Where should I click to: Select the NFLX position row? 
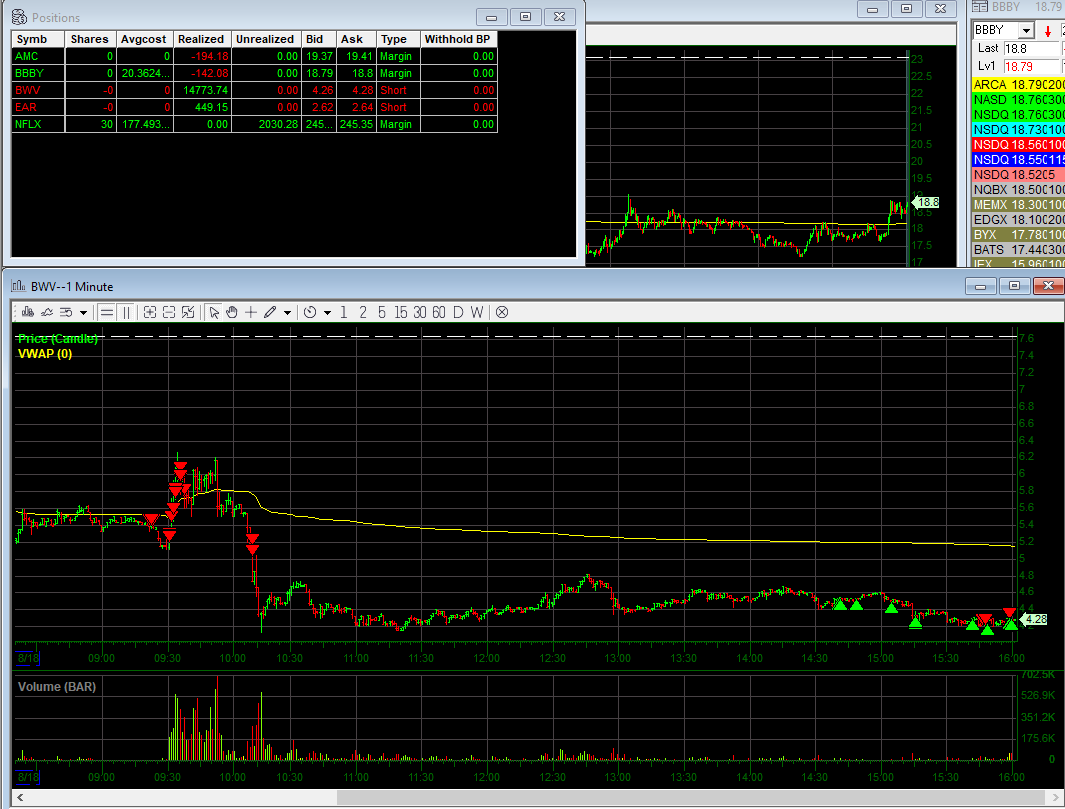[x=255, y=124]
